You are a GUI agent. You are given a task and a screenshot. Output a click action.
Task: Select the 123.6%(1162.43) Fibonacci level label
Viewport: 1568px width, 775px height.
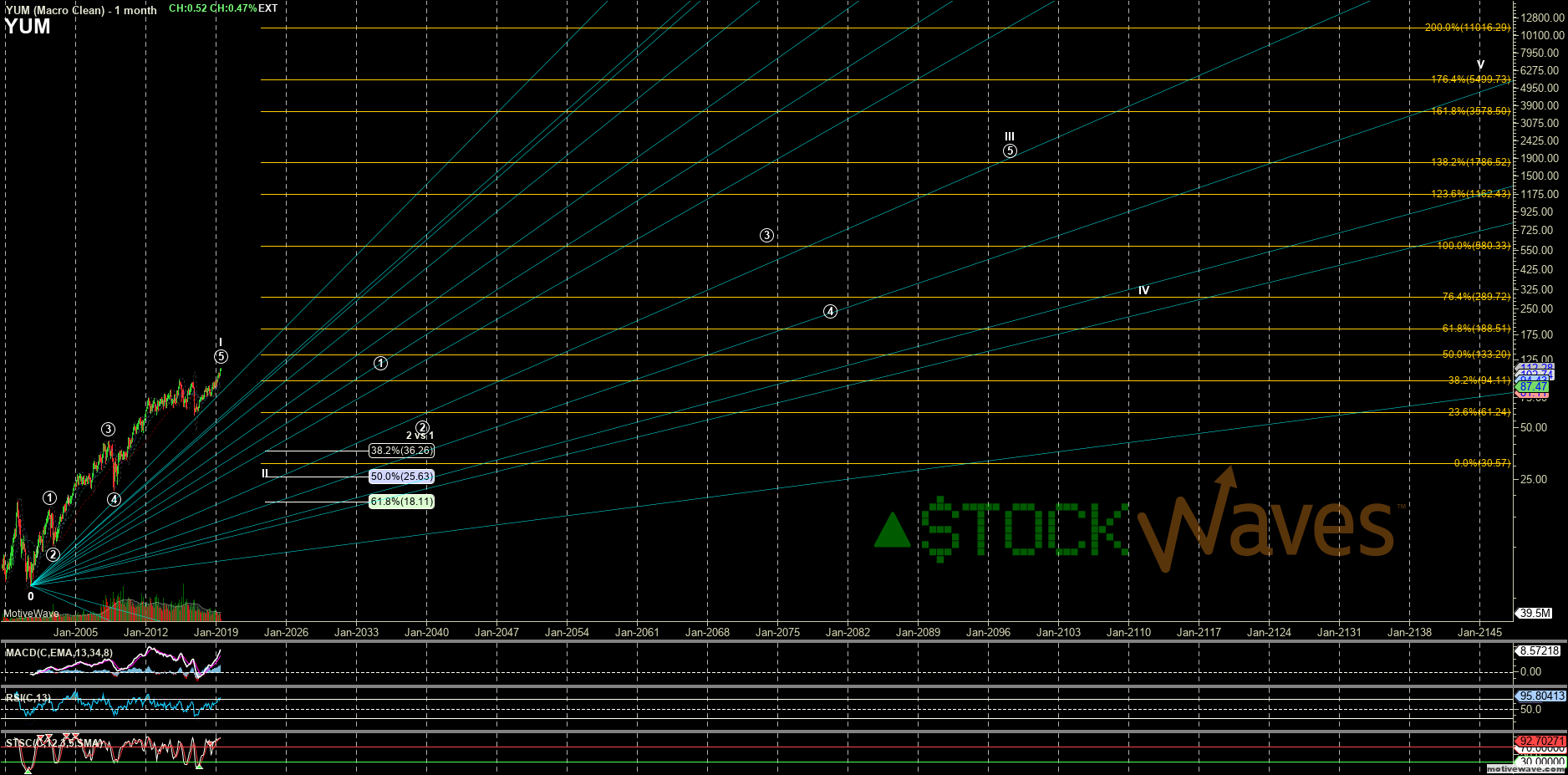point(1471,194)
